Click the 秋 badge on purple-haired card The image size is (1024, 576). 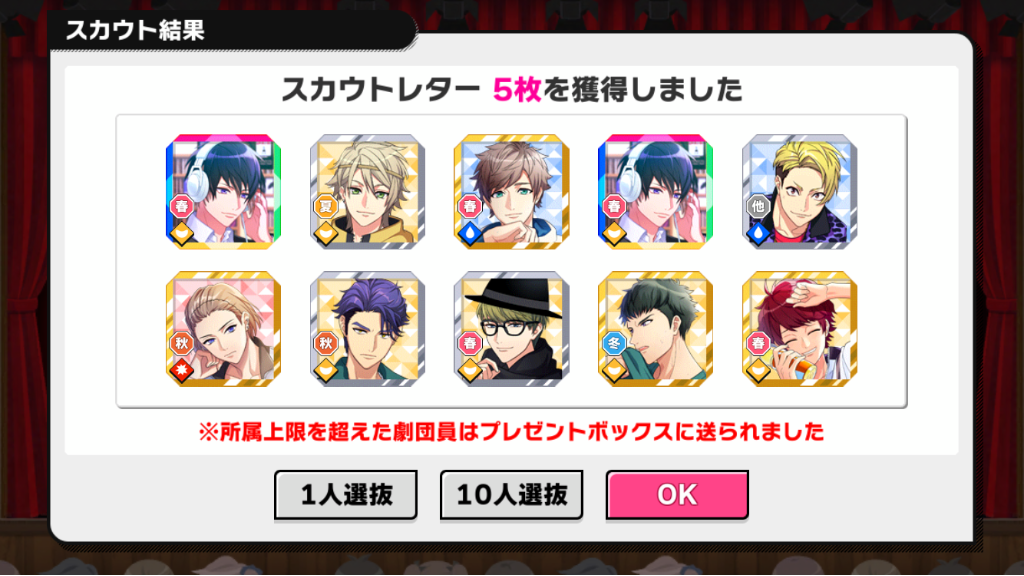pyautogui.click(x=326, y=343)
